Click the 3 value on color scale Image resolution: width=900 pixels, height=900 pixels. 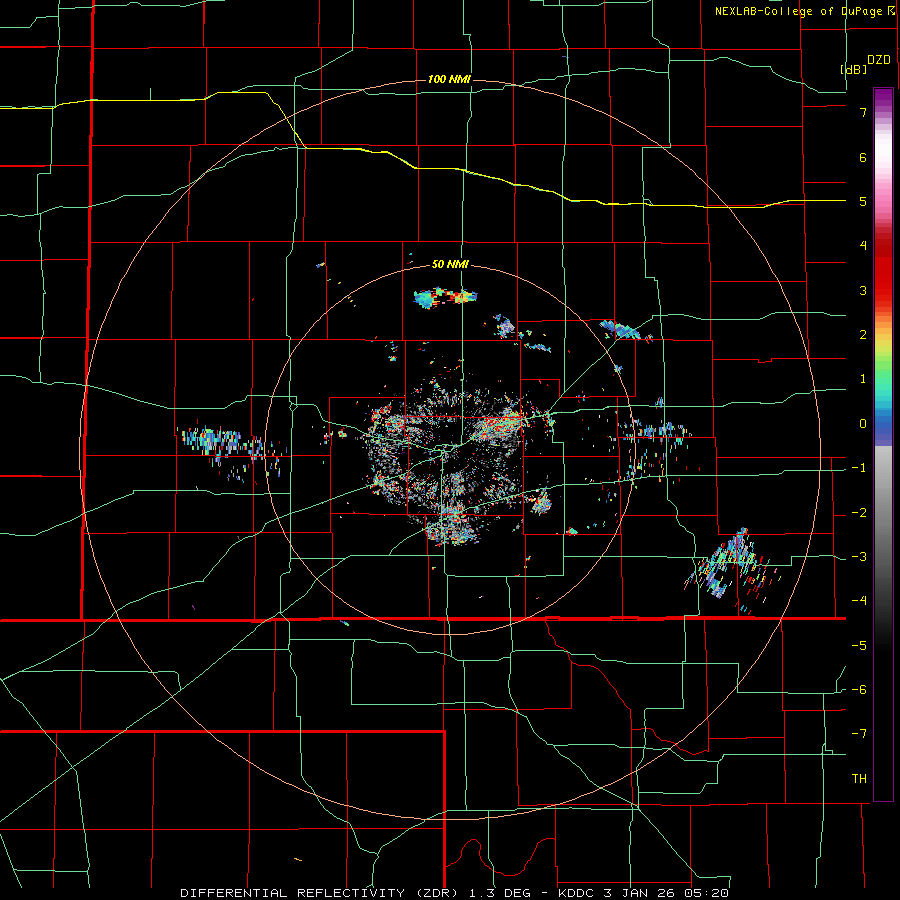(x=863, y=290)
